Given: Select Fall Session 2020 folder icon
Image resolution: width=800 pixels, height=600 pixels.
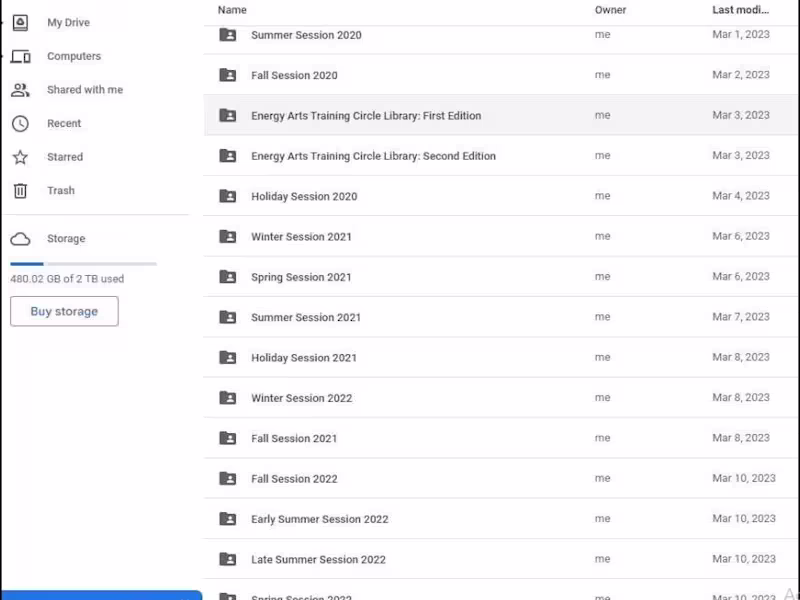Looking at the screenshot, I should [228, 75].
